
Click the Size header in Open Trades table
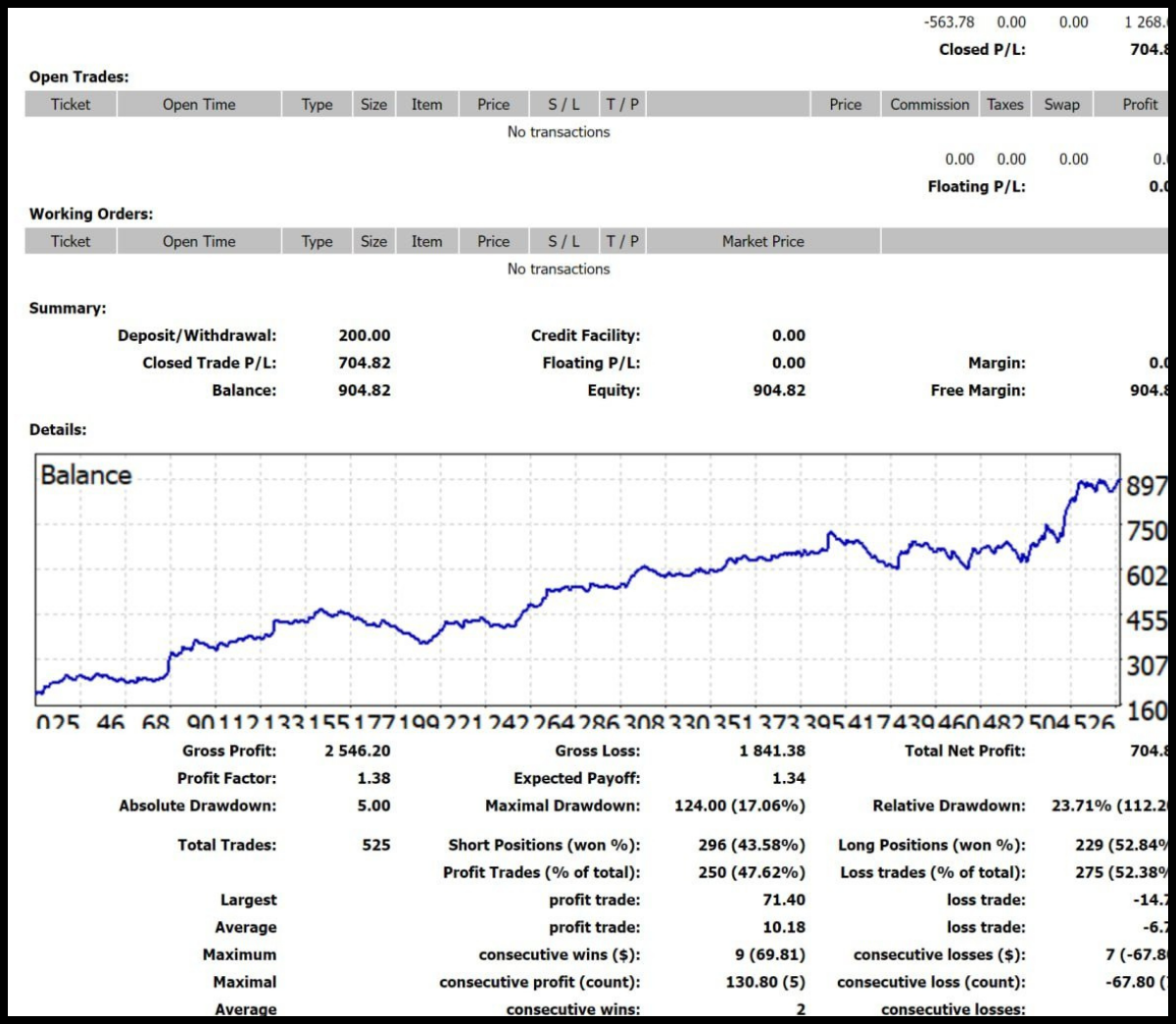tap(373, 104)
